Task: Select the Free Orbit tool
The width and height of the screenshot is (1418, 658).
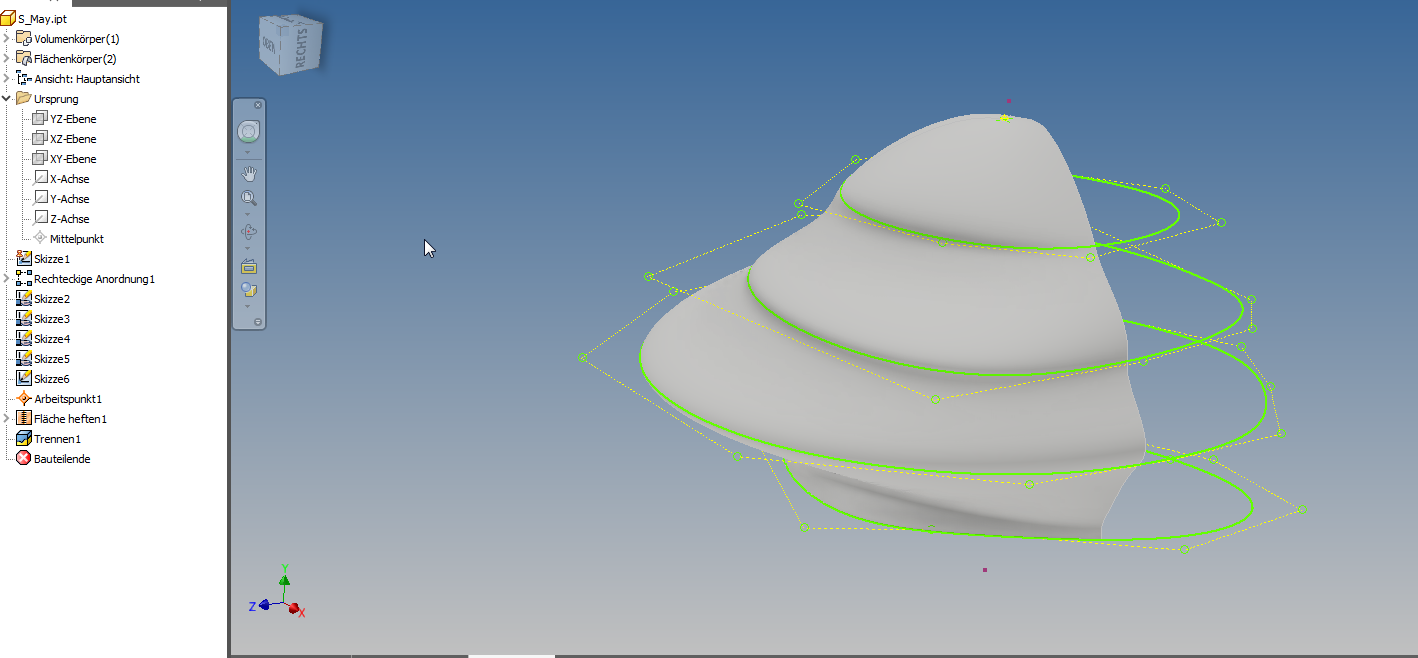Action: pos(248,230)
